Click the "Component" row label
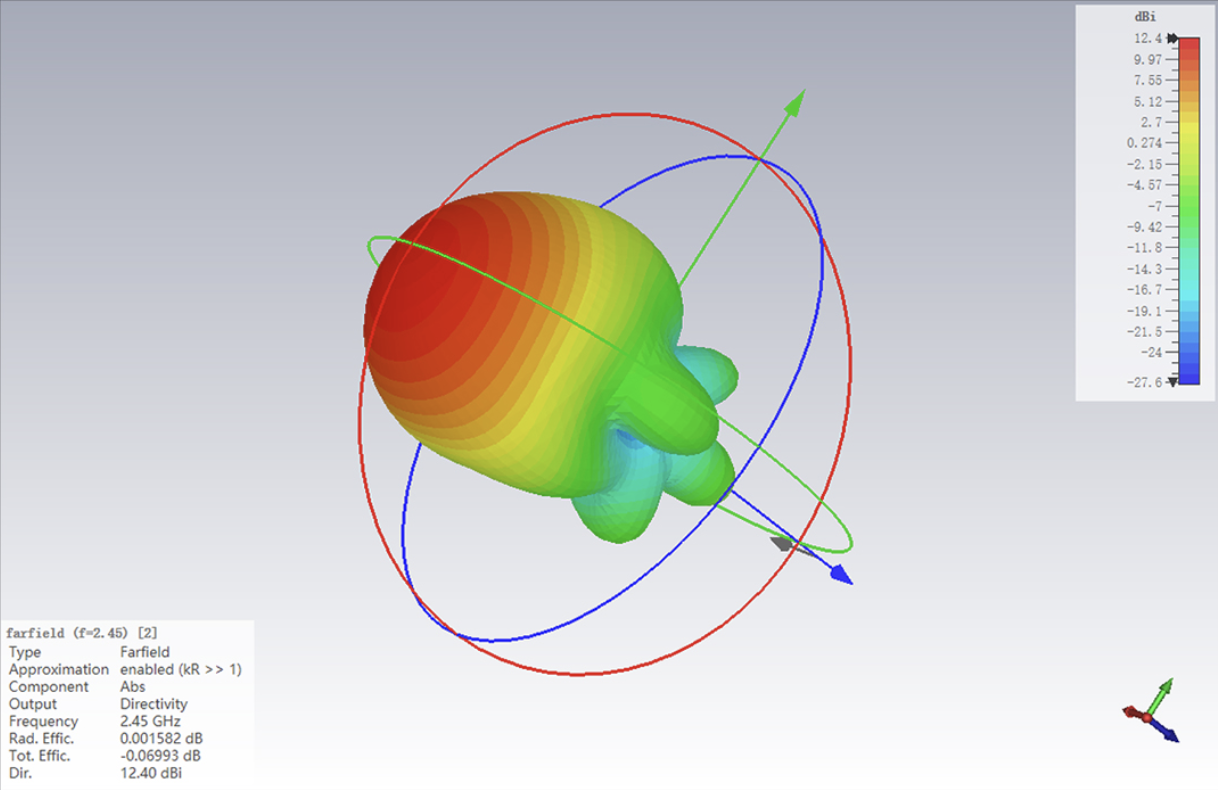 click(x=49, y=687)
